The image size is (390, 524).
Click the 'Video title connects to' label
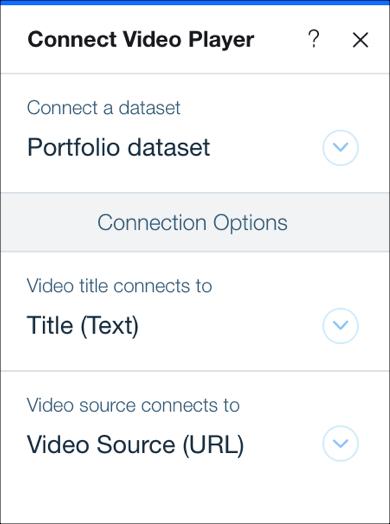pyautogui.click(x=119, y=286)
